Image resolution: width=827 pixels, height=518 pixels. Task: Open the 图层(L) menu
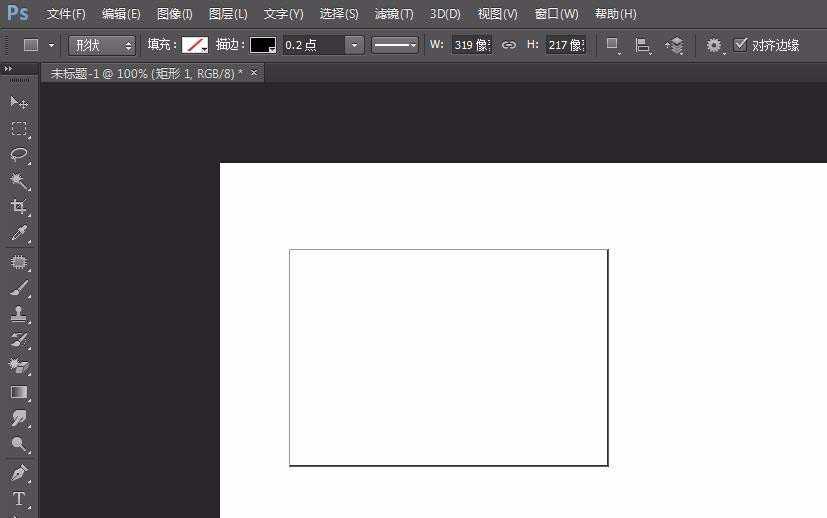(x=228, y=14)
